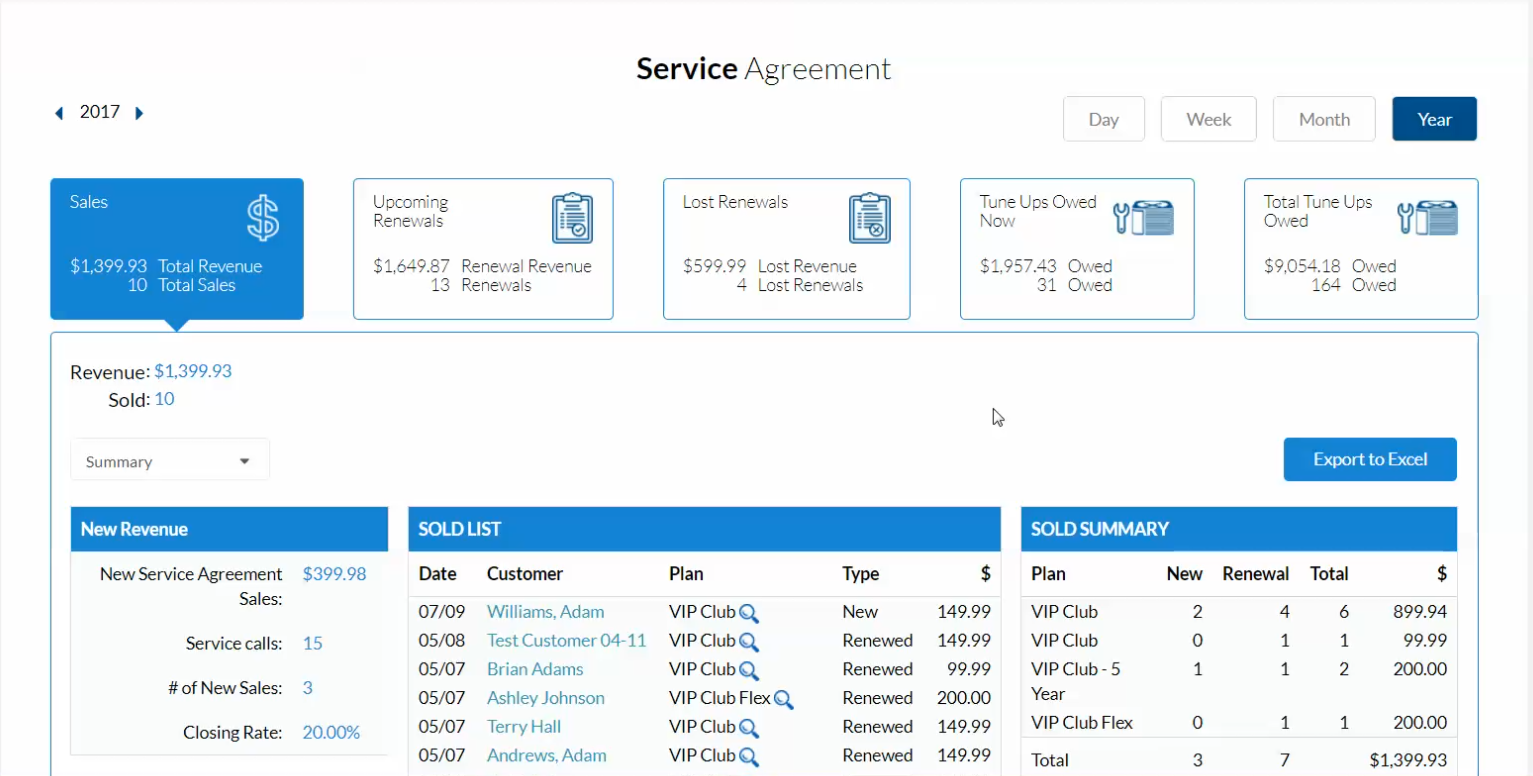
Task: Click the wrench icon on Tune Ups Owed Now
Action: [x=1143, y=216]
